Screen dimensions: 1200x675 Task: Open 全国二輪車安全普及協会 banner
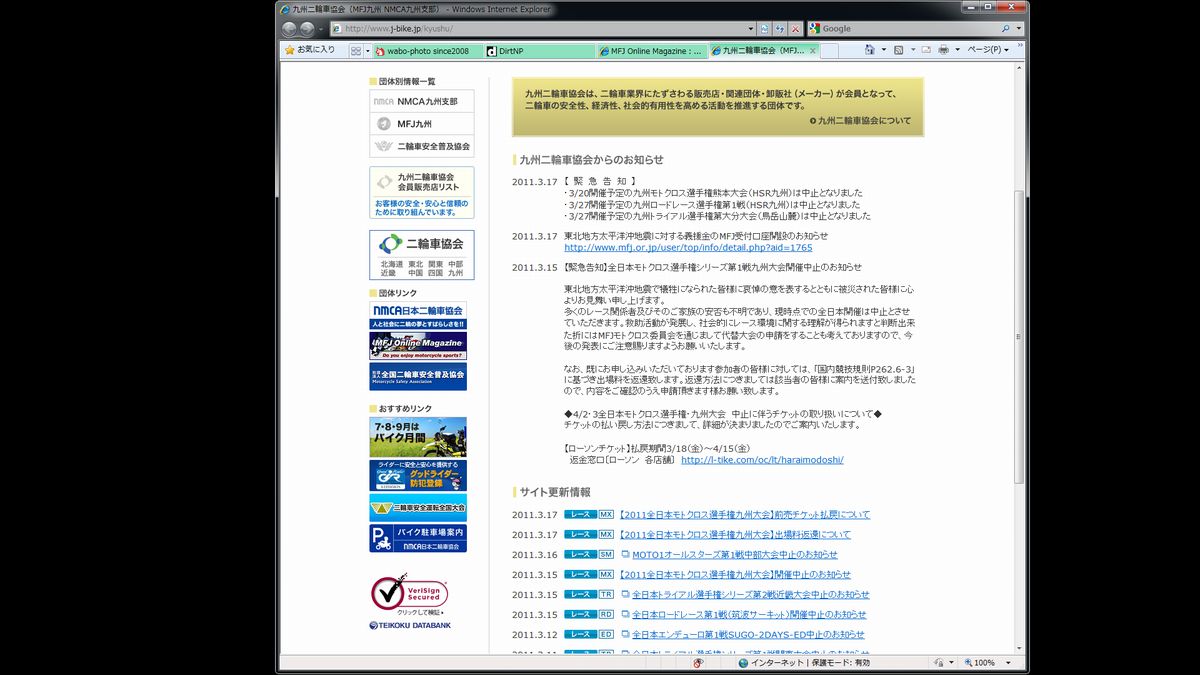(x=418, y=377)
